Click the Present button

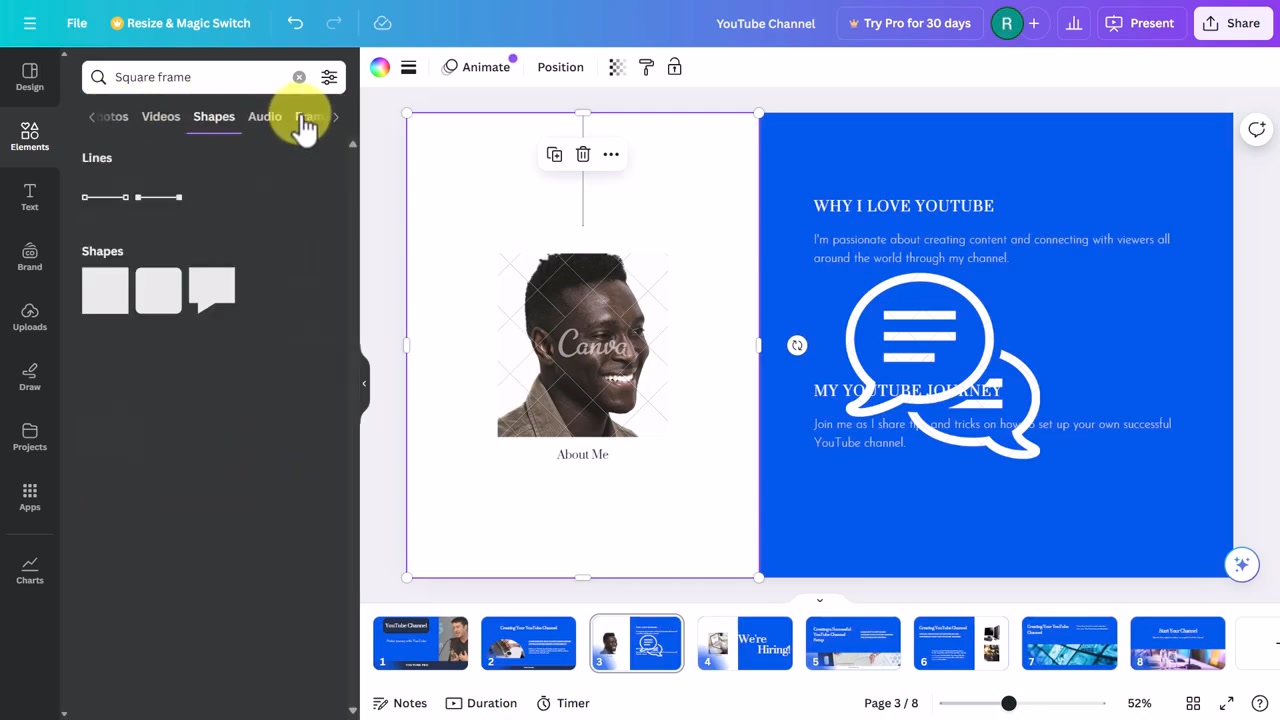coord(1140,23)
